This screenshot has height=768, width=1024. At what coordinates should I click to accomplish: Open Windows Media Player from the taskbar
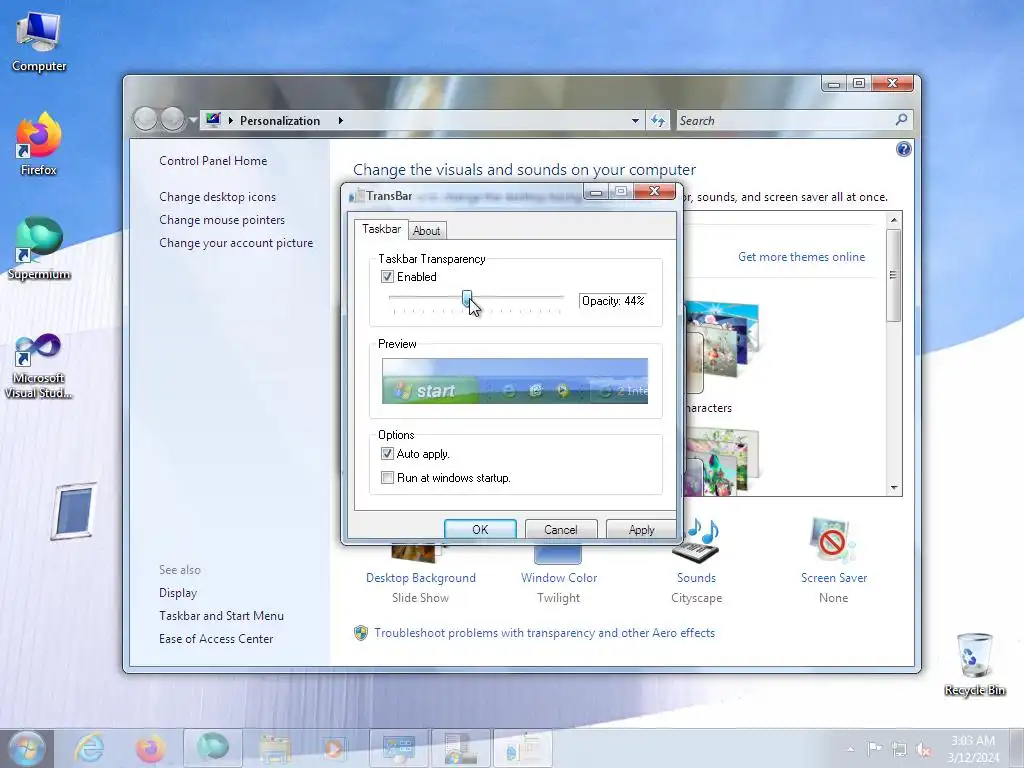335,748
